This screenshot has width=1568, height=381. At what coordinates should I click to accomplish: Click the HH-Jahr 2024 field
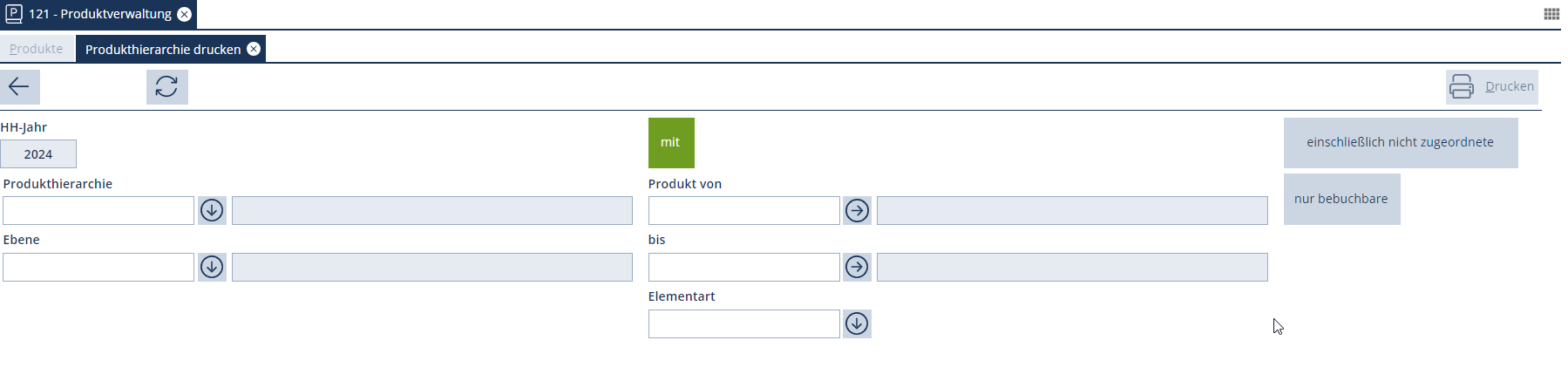point(38,154)
